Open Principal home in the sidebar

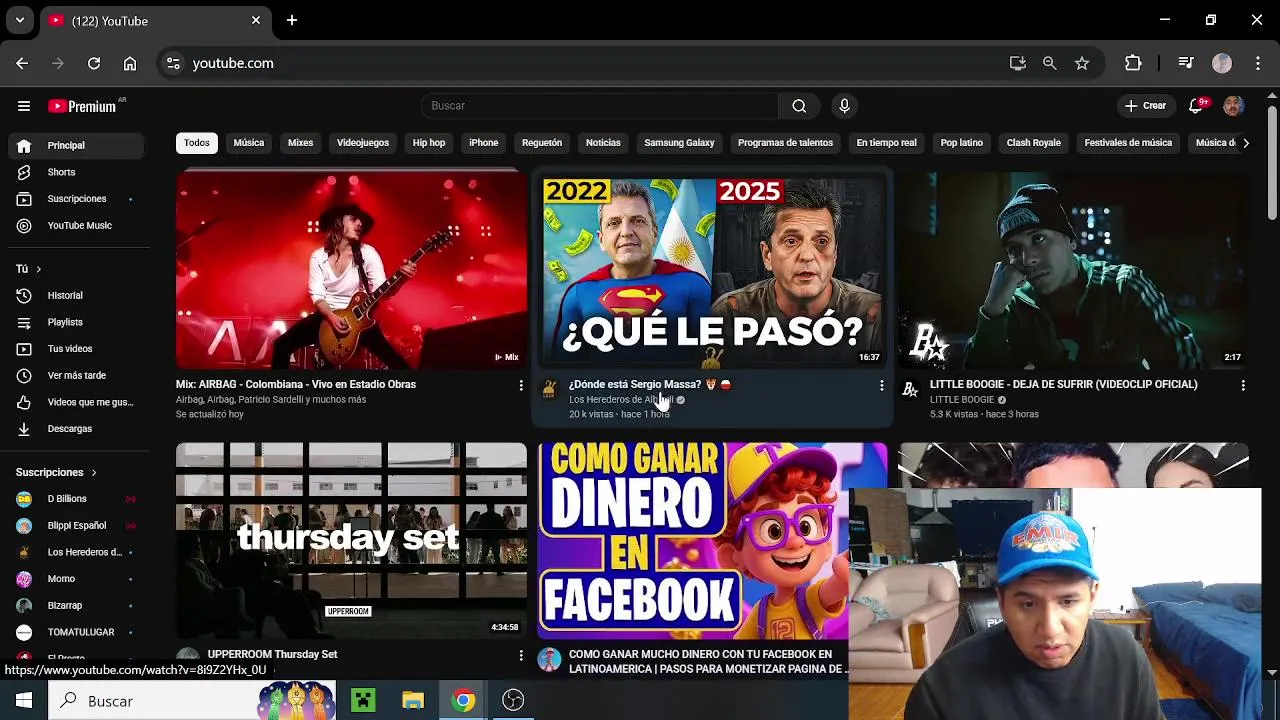[76, 145]
